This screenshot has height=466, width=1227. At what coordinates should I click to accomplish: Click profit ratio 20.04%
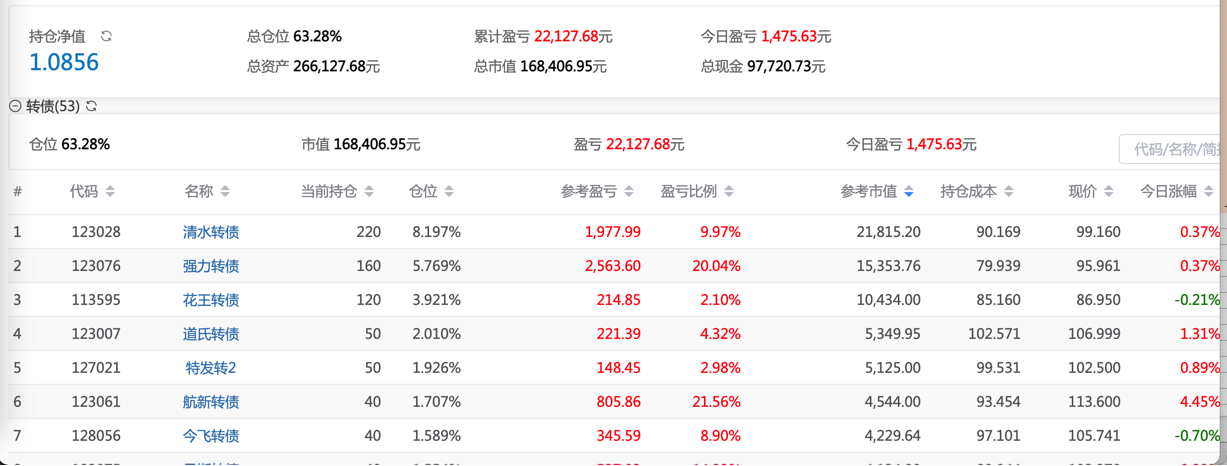tap(716, 266)
